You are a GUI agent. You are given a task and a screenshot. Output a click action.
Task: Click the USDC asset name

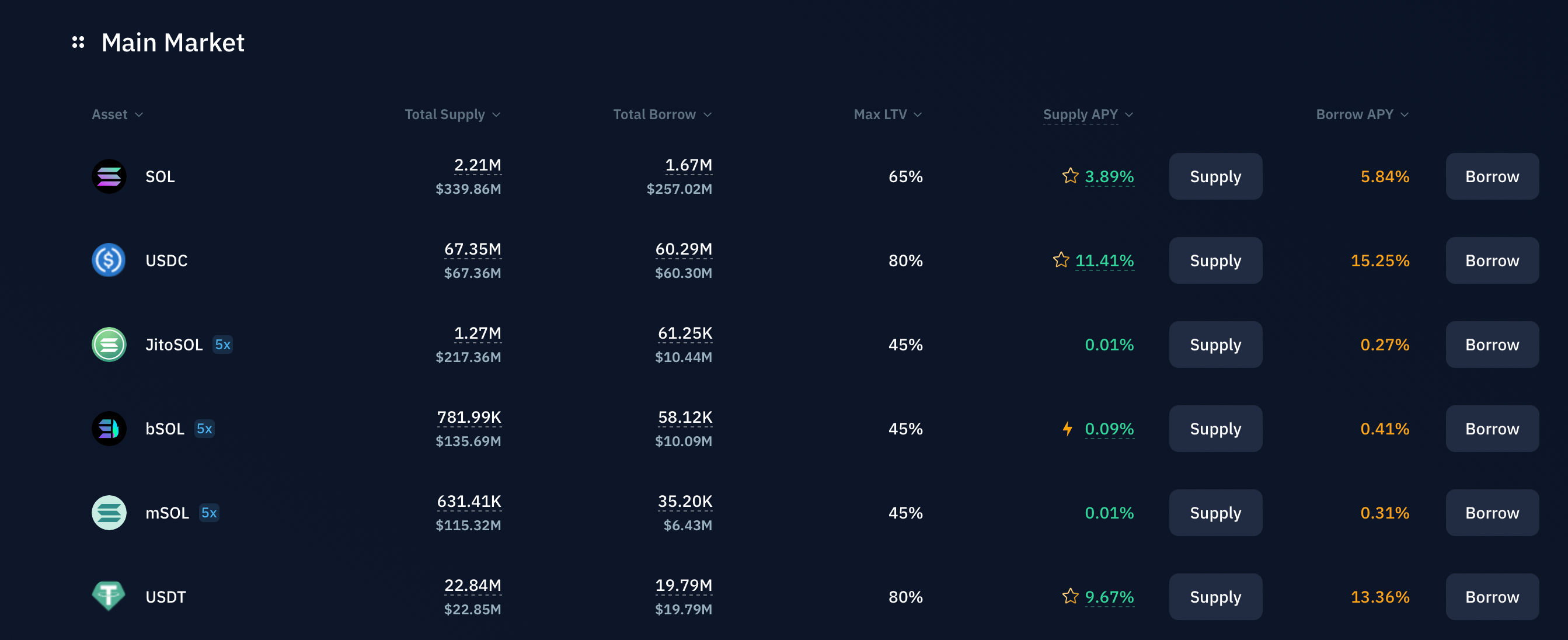[166, 260]
